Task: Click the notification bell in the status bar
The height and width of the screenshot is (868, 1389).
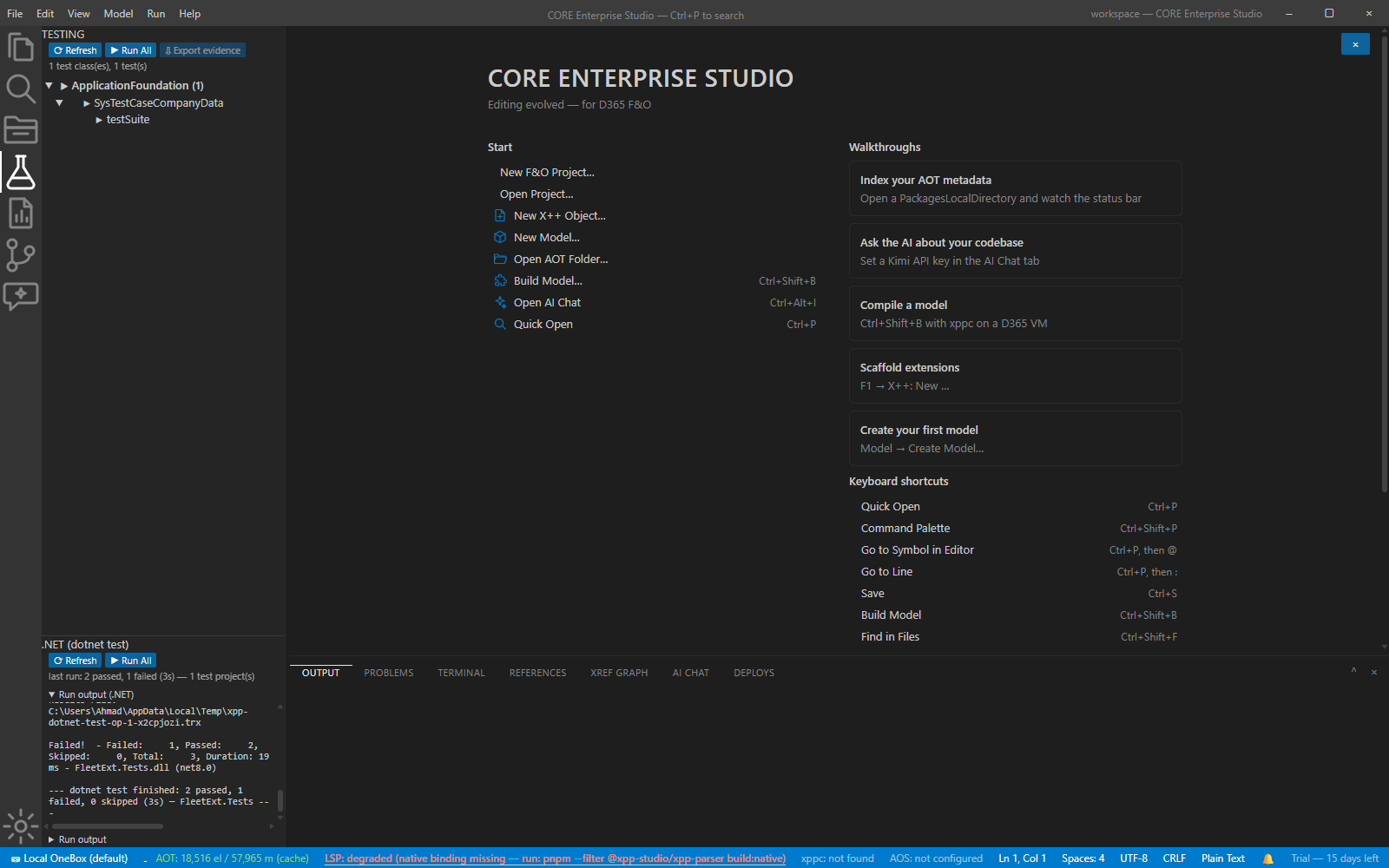Action: (1267, 858)
